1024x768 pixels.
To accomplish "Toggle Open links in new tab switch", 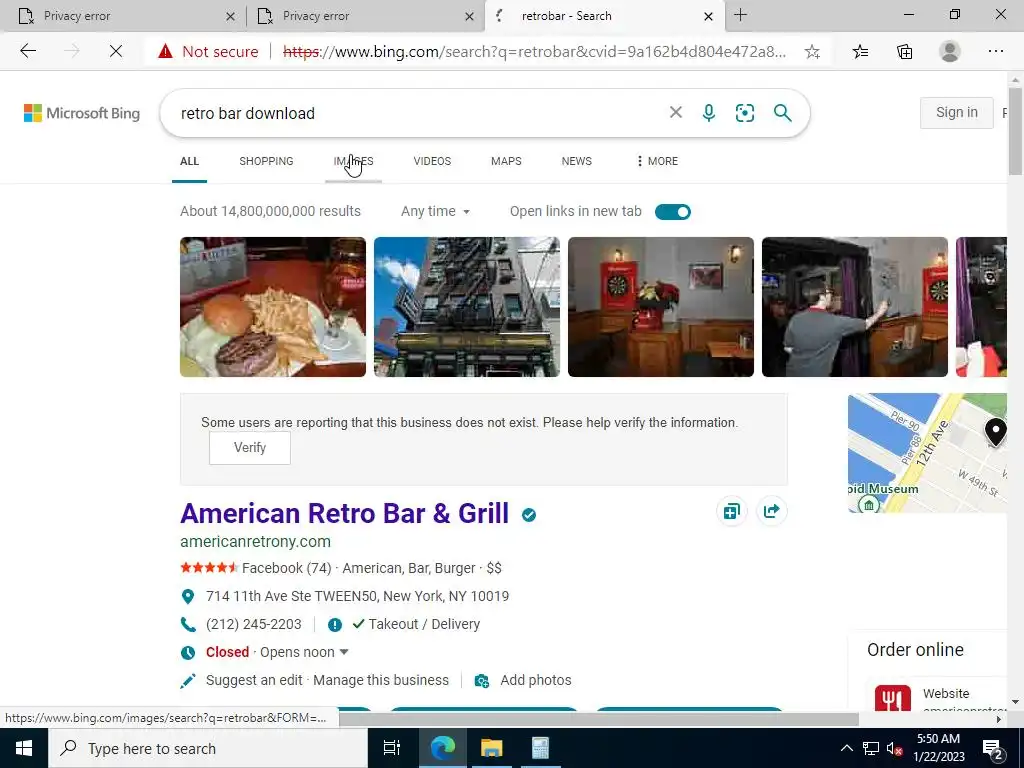I will tap(673, 212).
